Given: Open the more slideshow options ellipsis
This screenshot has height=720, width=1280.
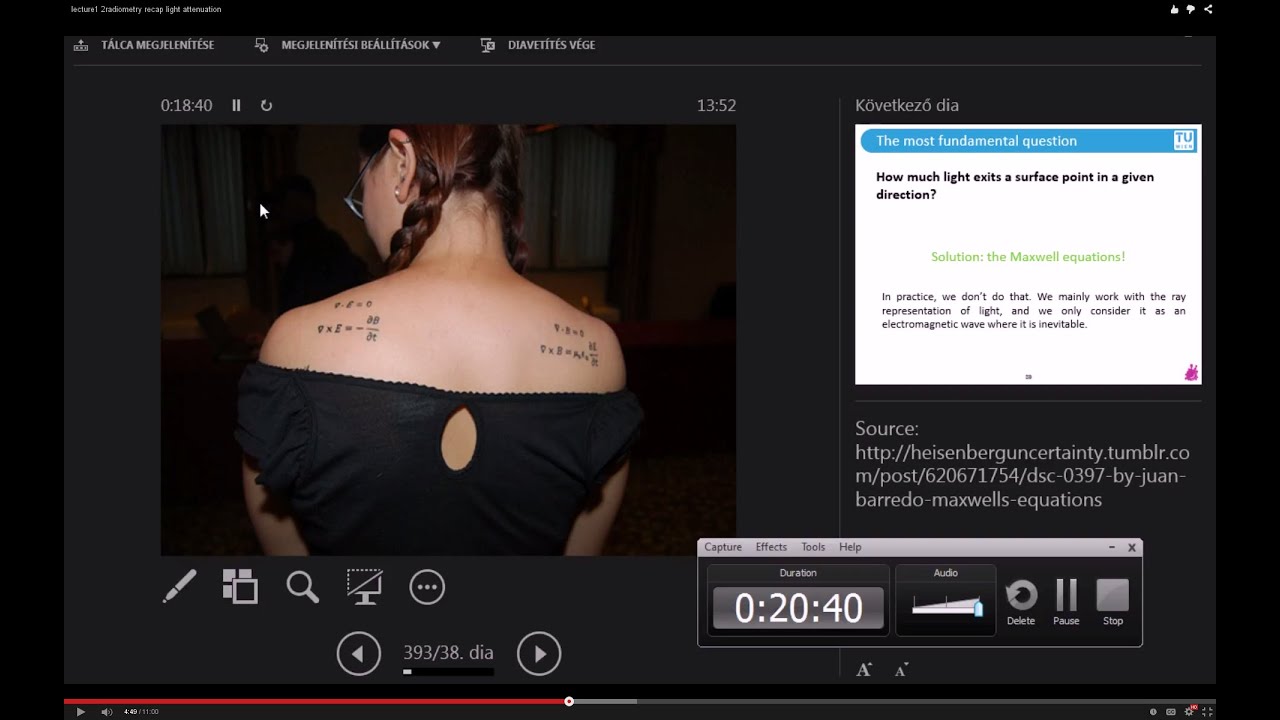Looking at the screenshot, I should pos(427,587).
